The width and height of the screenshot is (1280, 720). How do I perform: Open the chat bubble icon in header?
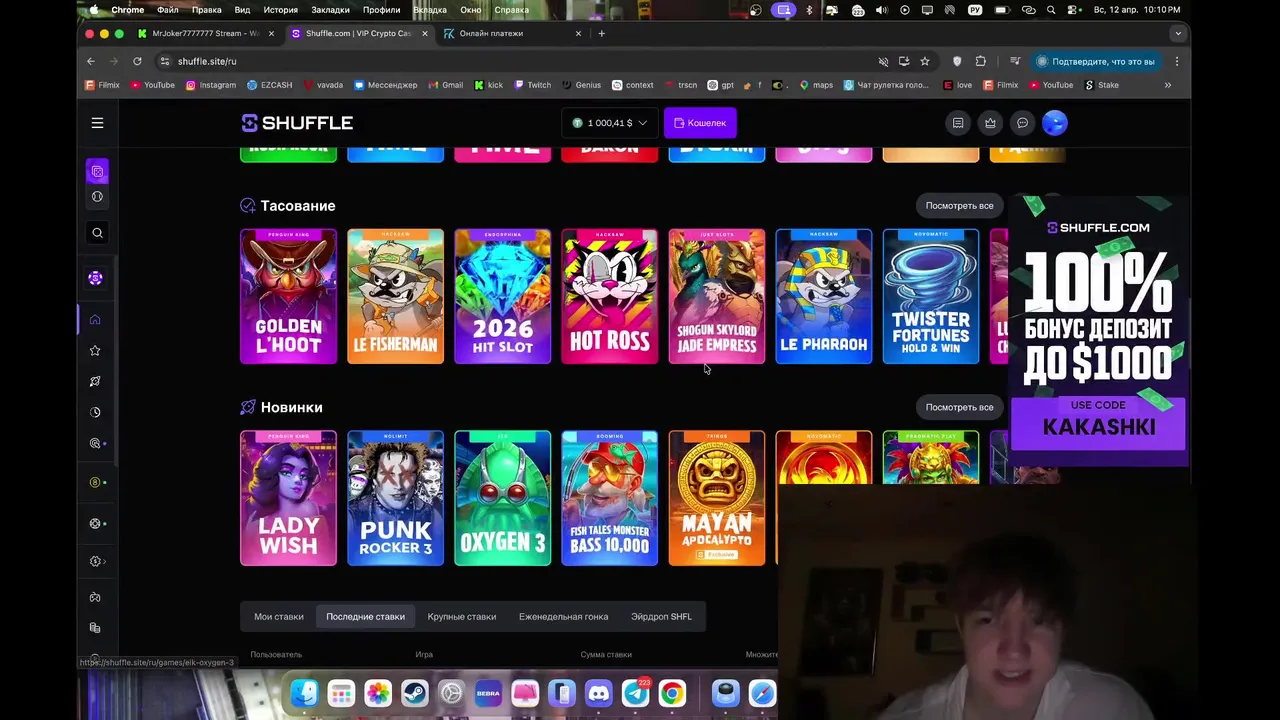(1022, 123)
